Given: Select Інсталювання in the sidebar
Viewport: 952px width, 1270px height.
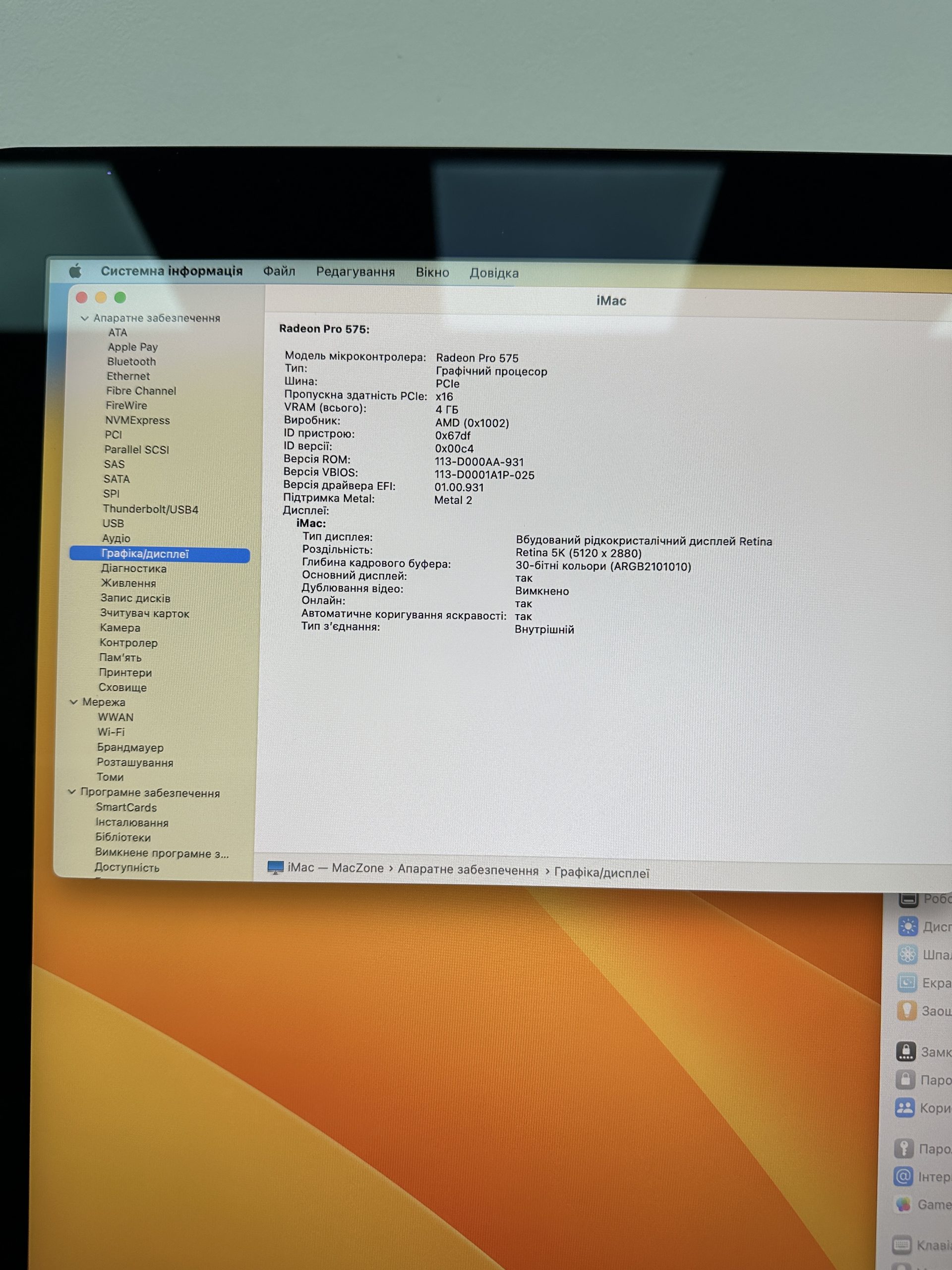Looking at the screenshot, I should (132, 823).
